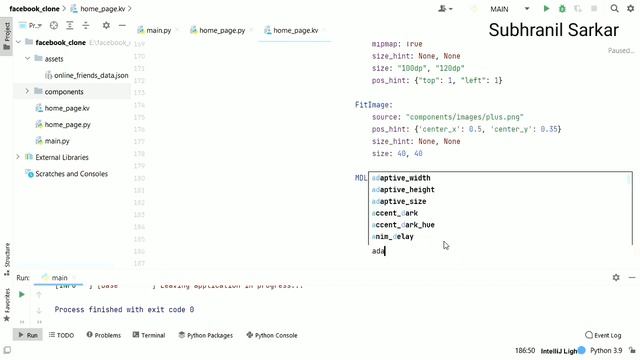Choose adaptive_height completion suggestion
Screen dimensions: 640x360
click(x=403, y=190)
